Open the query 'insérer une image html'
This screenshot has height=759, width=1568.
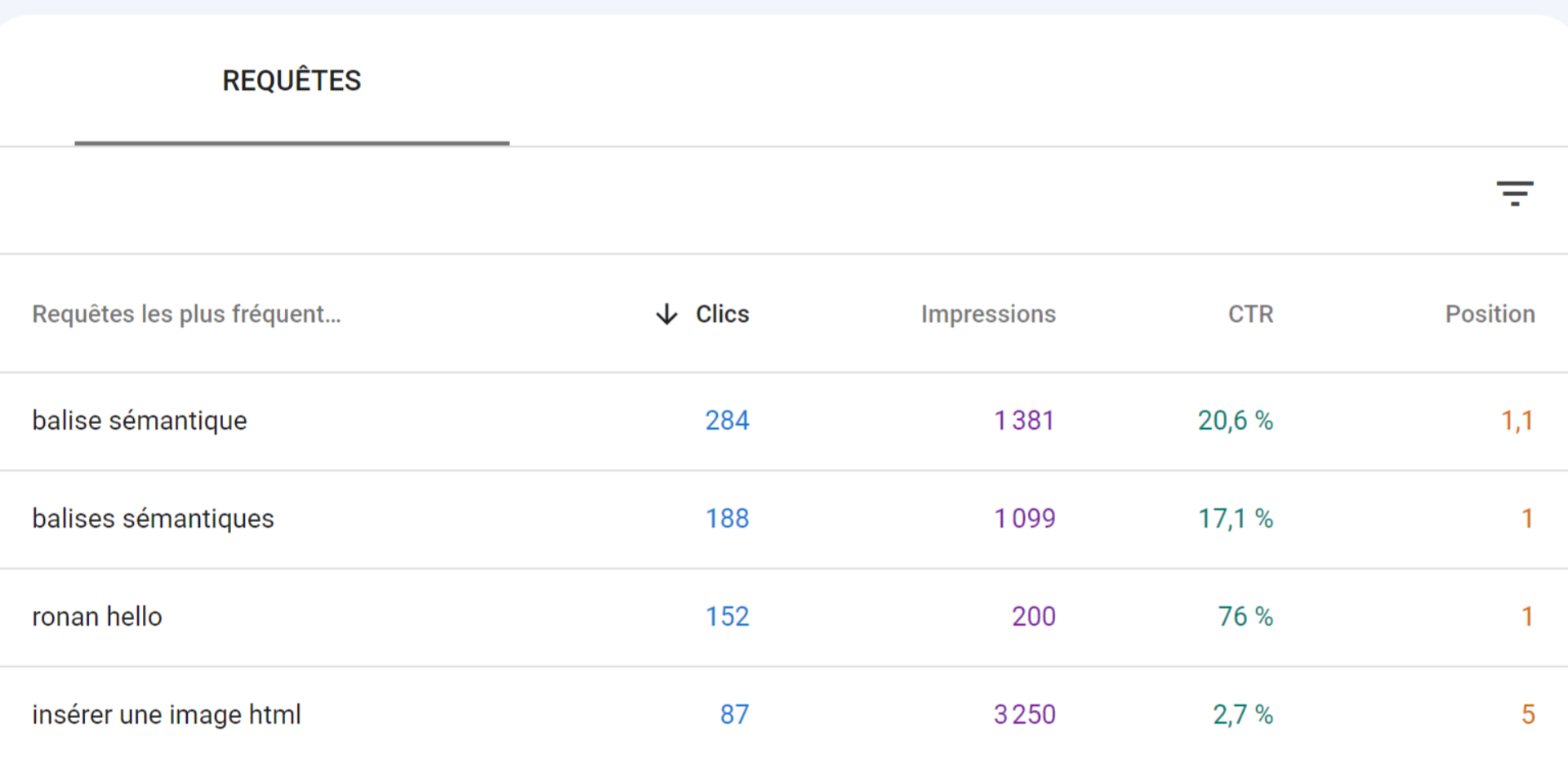click(x=166, y=714)
